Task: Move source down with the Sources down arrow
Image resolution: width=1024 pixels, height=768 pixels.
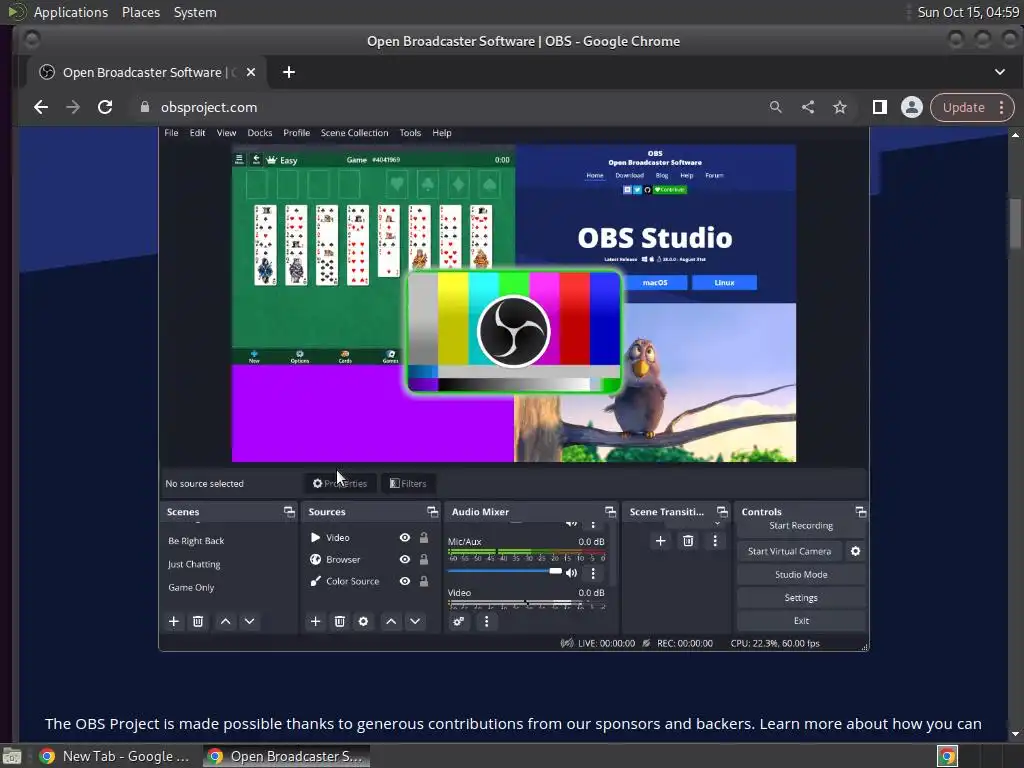Action: pos(415,621)
